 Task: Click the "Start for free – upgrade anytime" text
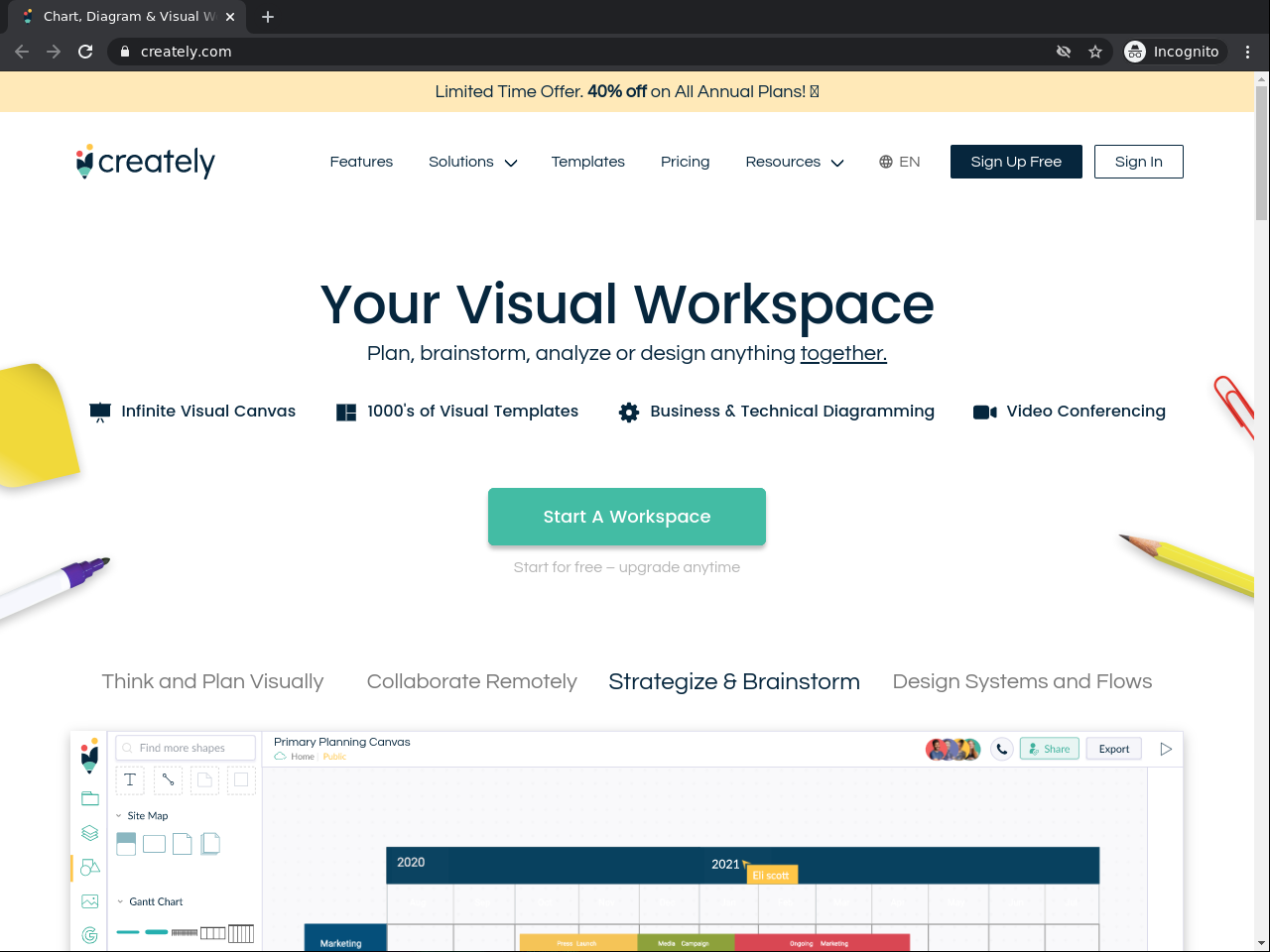[627, 567]
